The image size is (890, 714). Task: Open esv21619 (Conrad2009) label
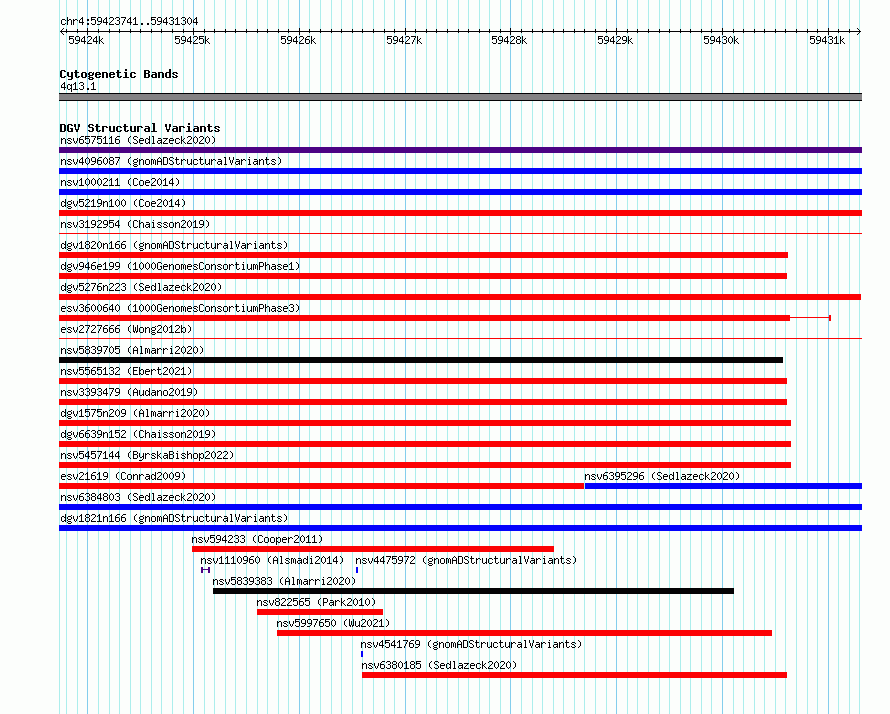point(123,476)
